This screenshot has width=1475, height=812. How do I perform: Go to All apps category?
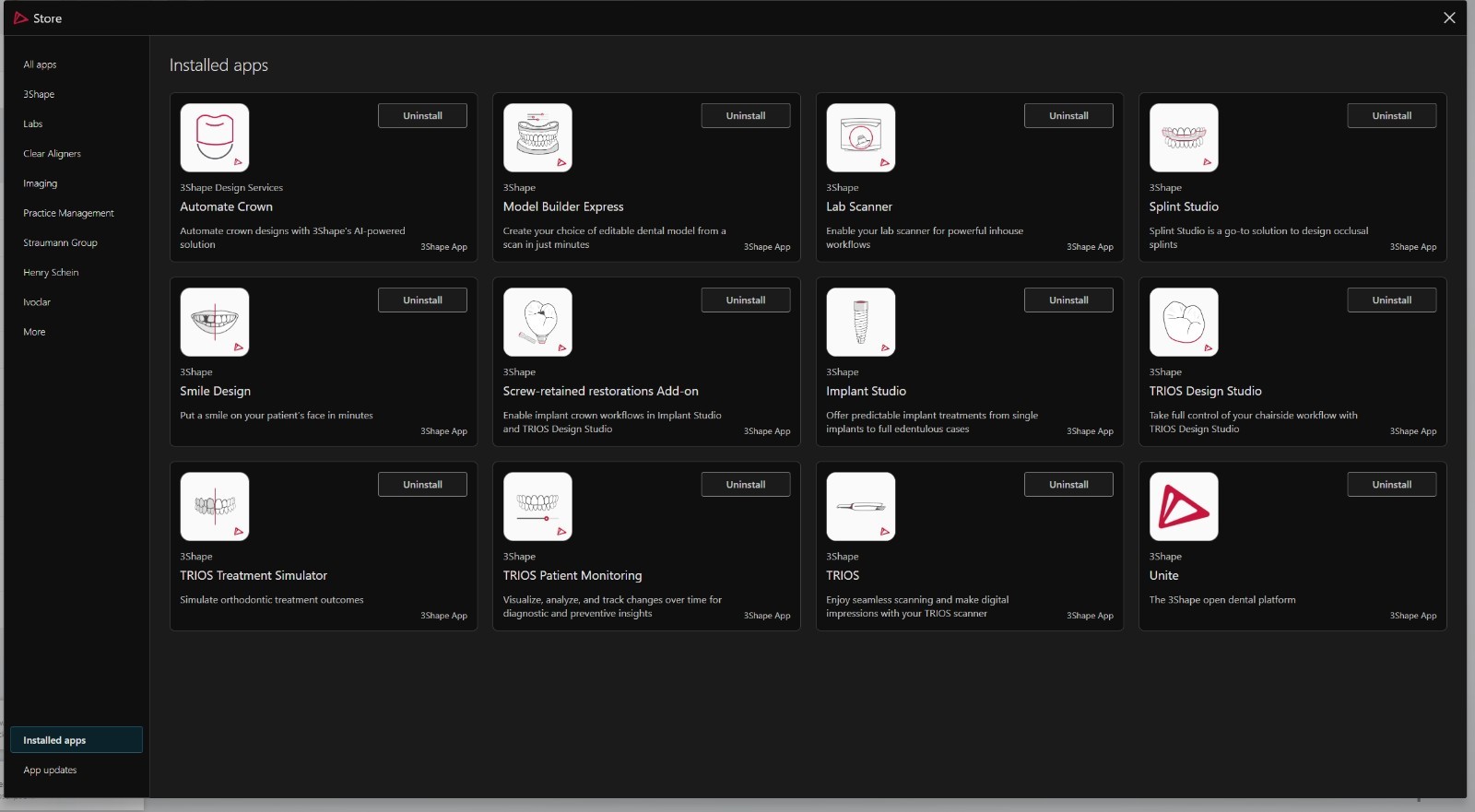(x=40, y=65)
